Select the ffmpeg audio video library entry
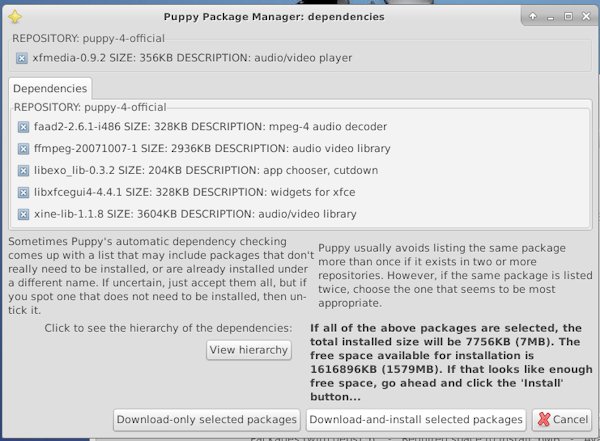This screenshot has width=600, height=441. point(212,149)
